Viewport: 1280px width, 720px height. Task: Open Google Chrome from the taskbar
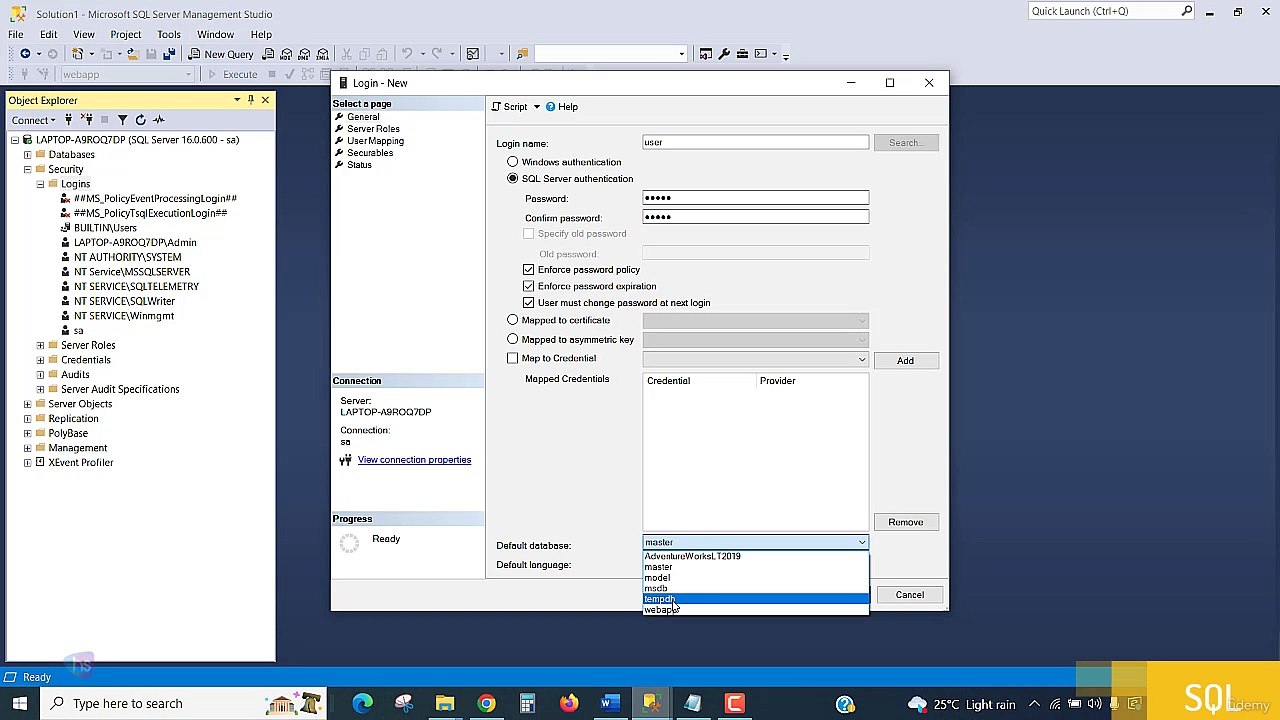coord(486,703)
